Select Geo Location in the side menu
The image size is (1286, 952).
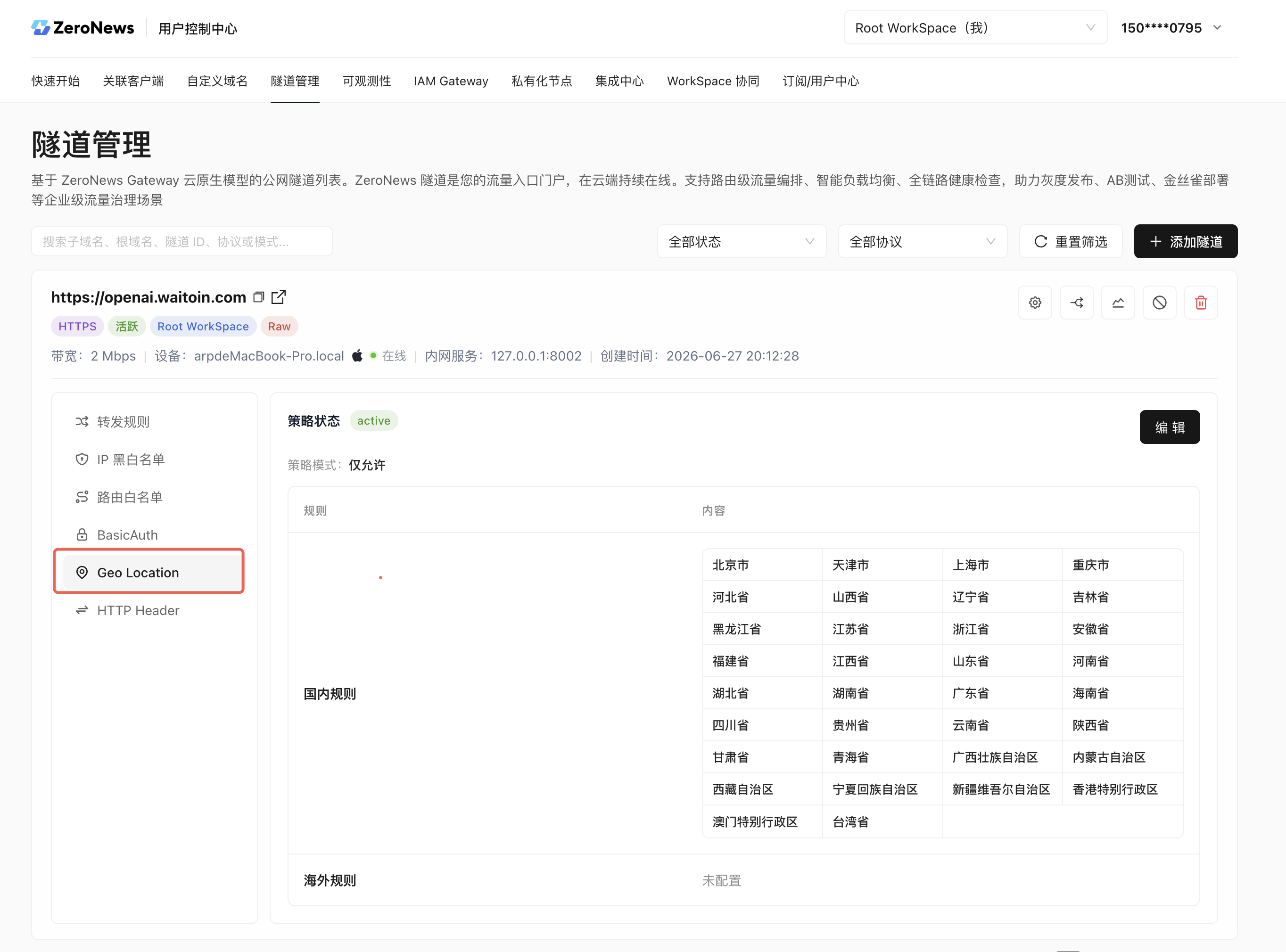[x=153, y=573]
